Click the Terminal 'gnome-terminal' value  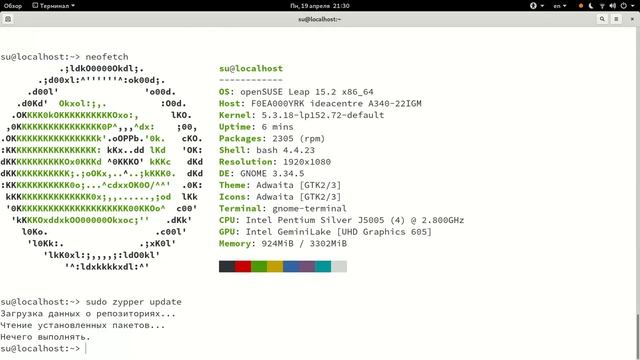pyautogui.click(x=309, y=209)
